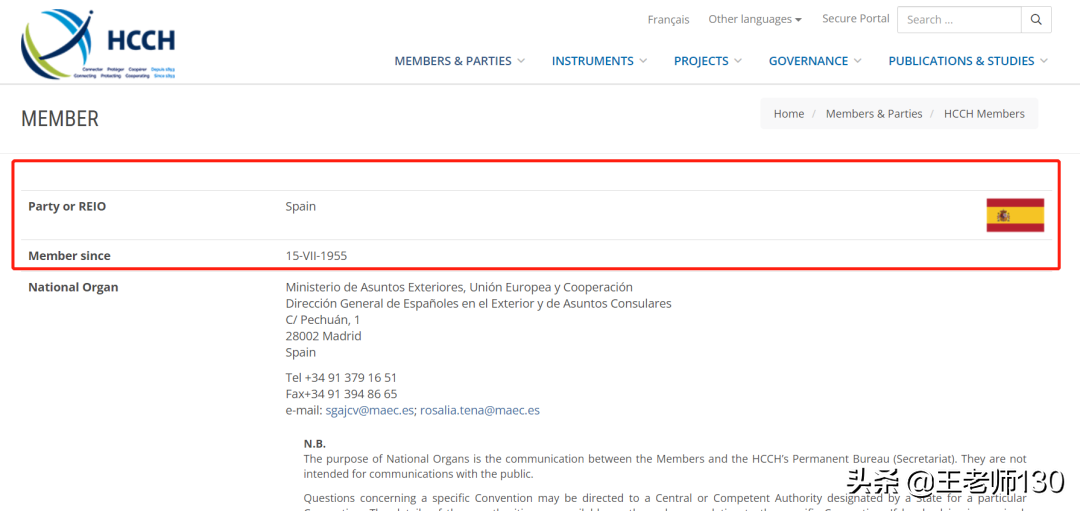Expand the Governance menu
The height and width of the screenshot is (511, 1080).
[x=815, y=61]
